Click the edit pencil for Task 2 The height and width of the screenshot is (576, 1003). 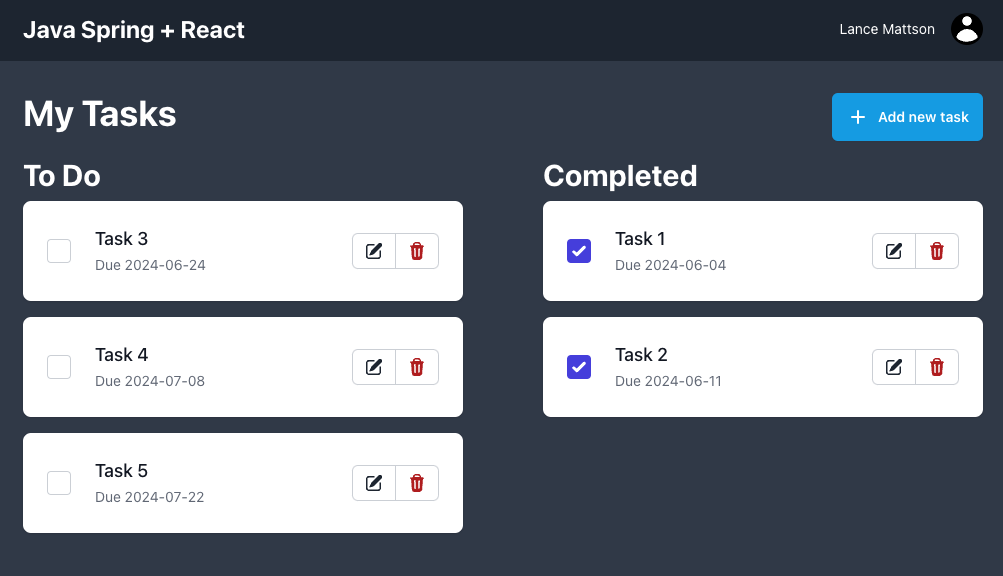click(893, 367)
